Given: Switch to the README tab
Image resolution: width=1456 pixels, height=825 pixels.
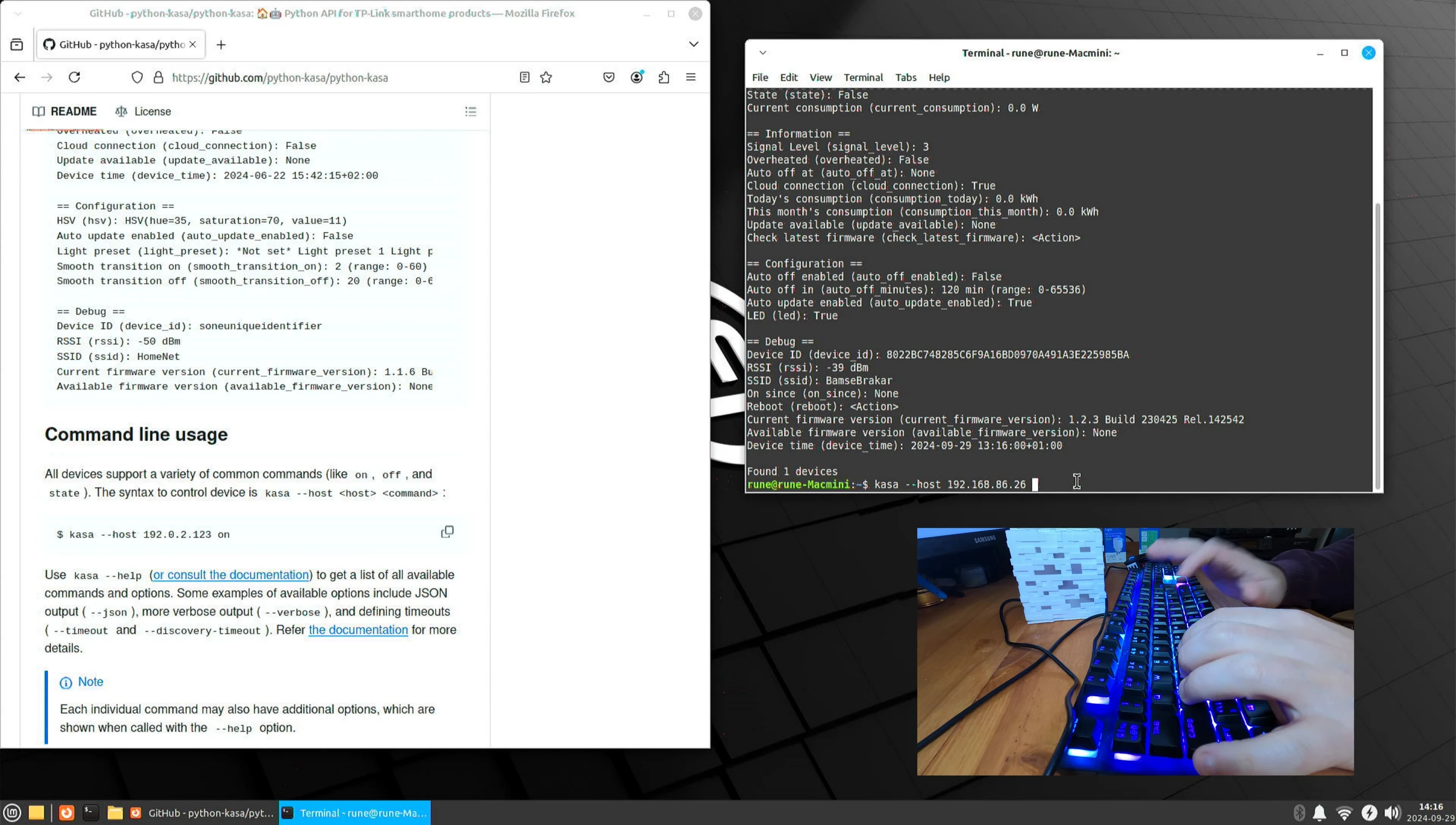Looking at the screenshot, I should (x=65, y=112).
